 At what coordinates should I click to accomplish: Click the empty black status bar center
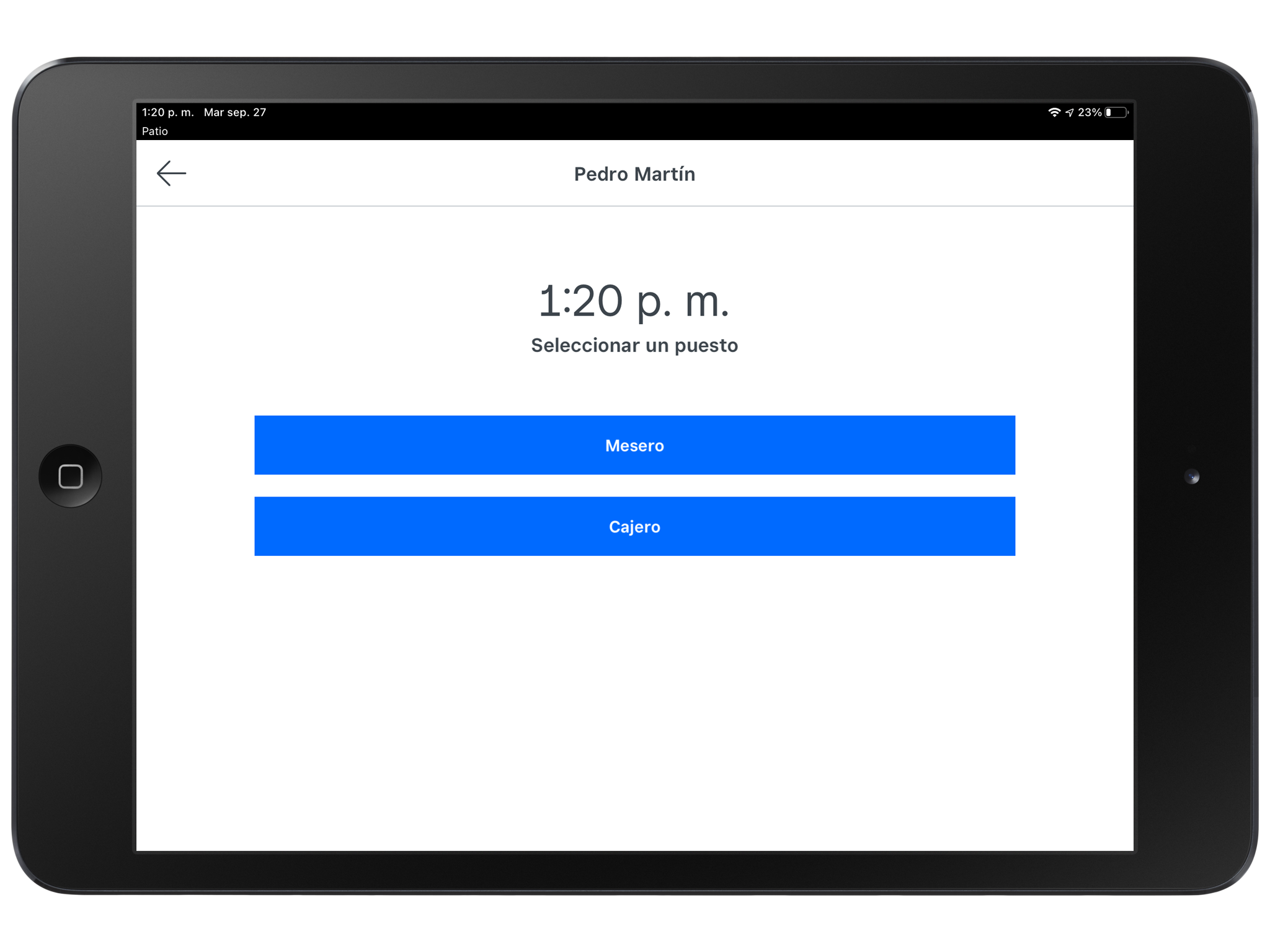point(634,121)
